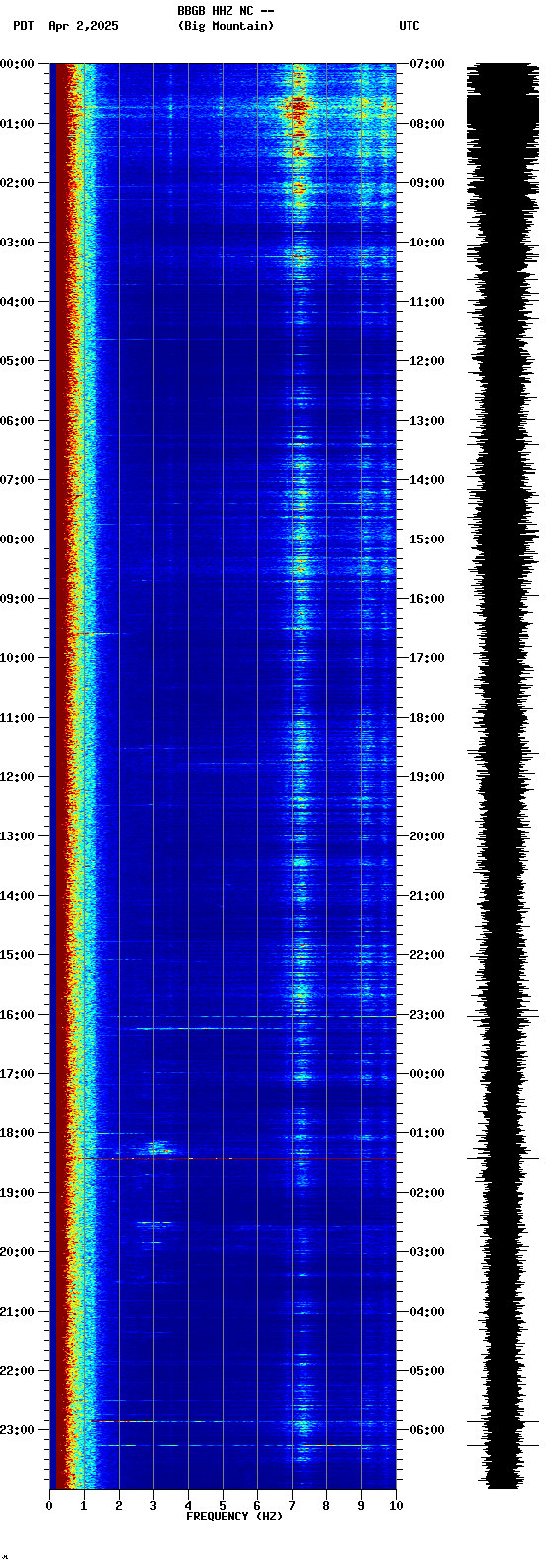This screenshot has height=1568, width=546.
Task: Click the UTC time label "23:00"
Action: tap(427, 1015)
